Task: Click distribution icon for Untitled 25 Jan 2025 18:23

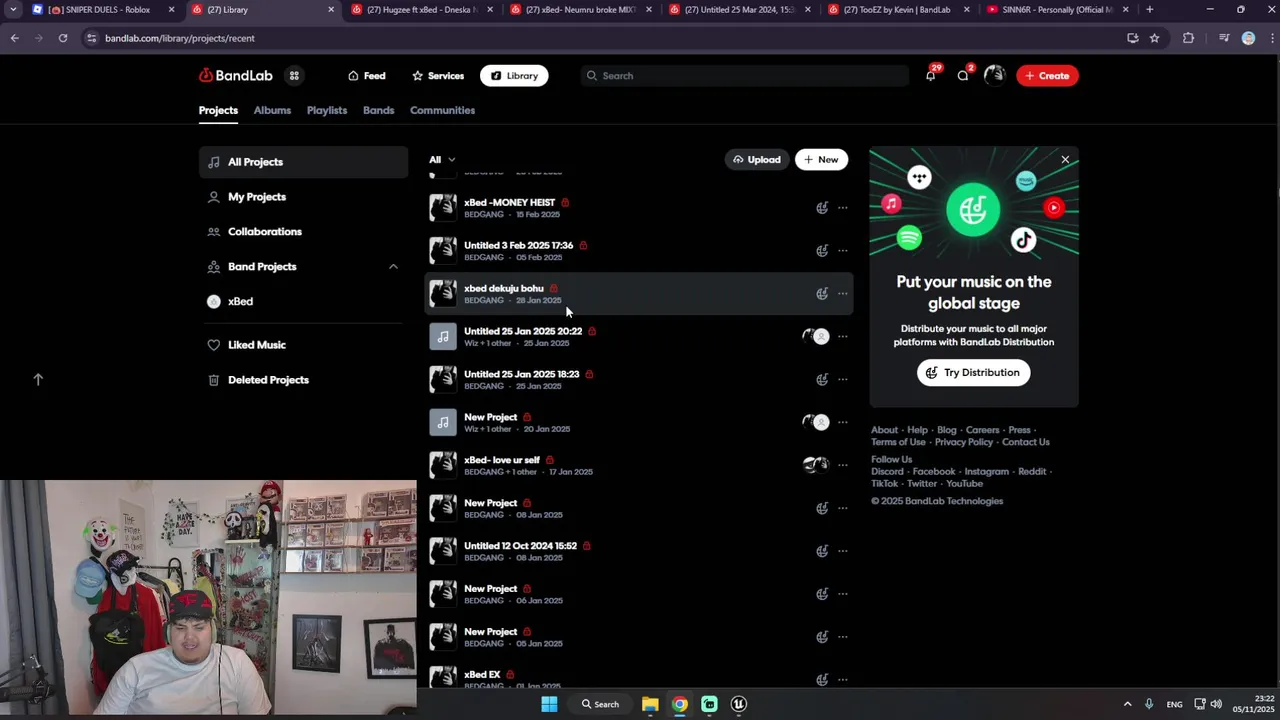Action: coord(822,380)
